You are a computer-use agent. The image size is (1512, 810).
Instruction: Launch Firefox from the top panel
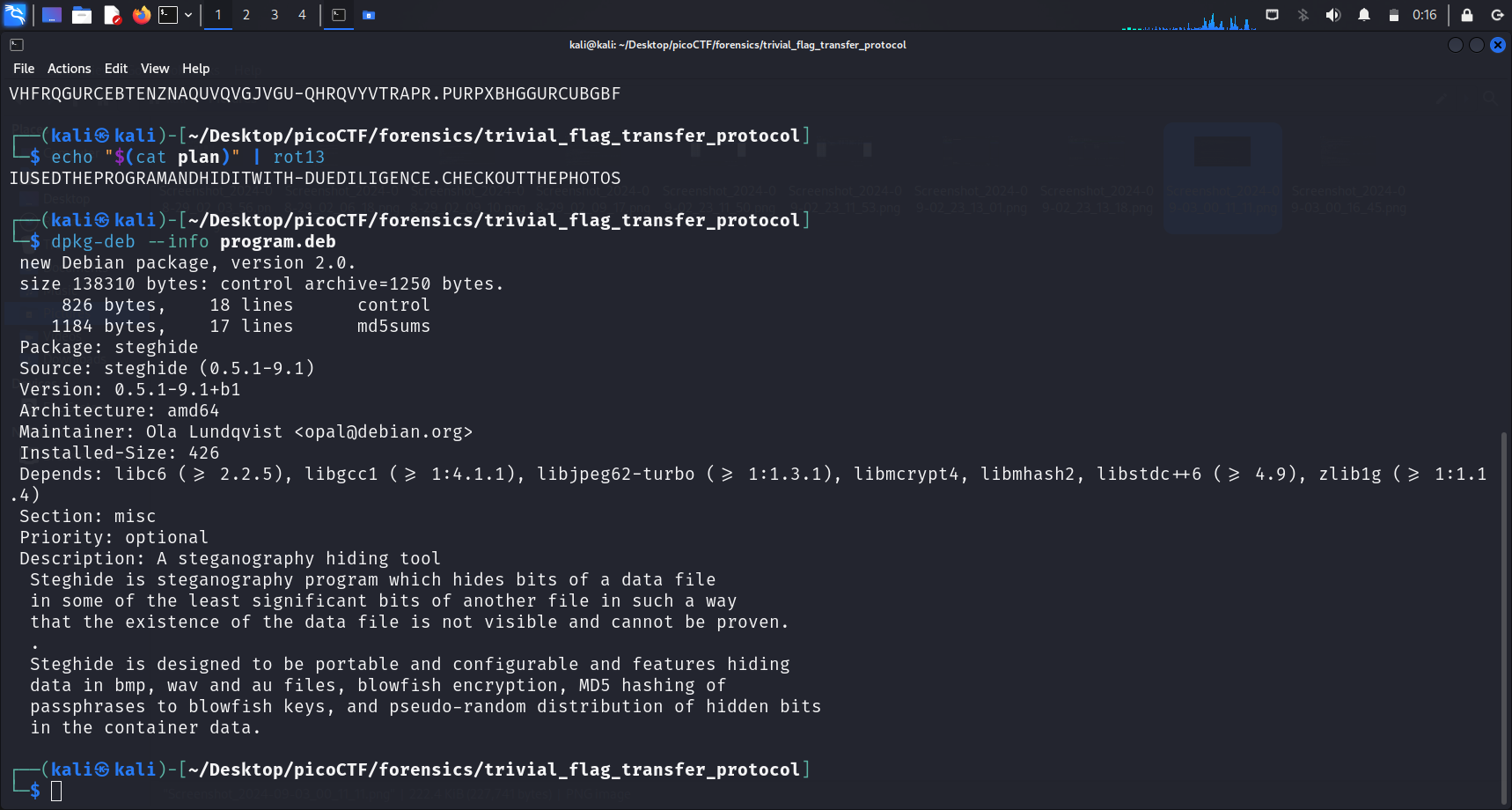tap(141, 15)
